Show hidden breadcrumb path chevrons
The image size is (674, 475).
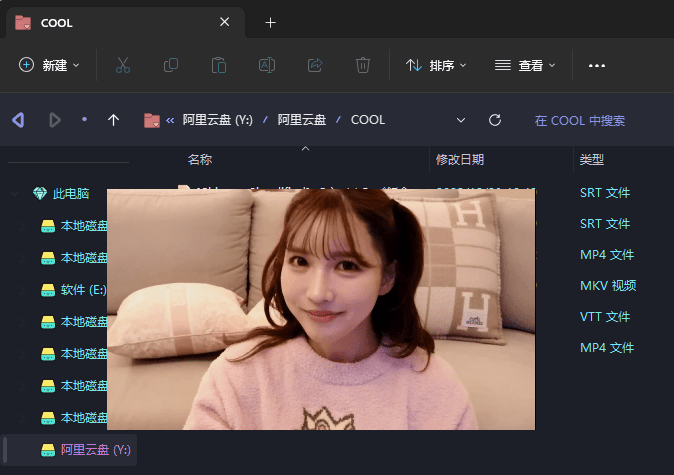click(170, 120)
